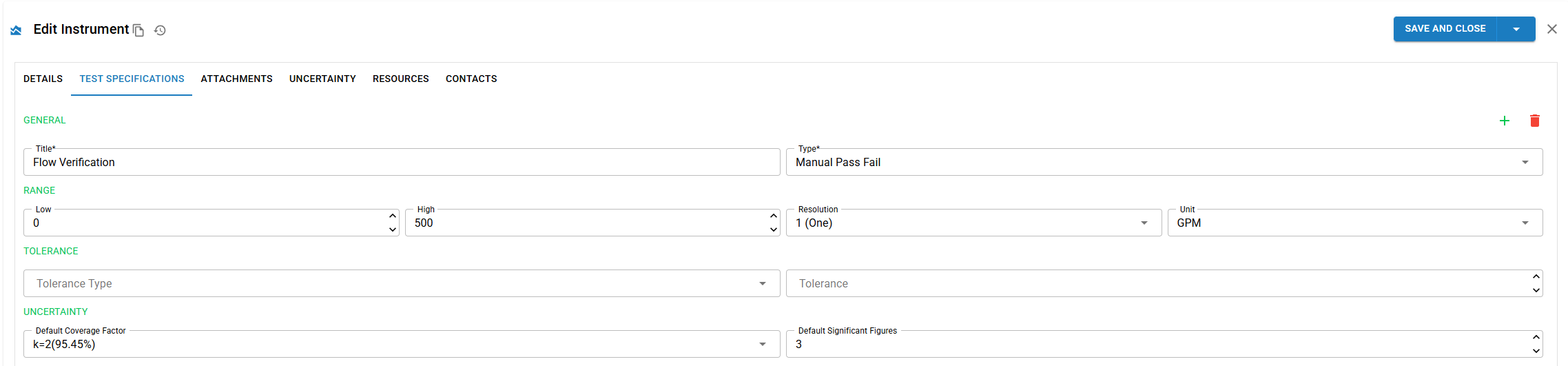Switch to the Details tab
Viewport: 1568px width, 366px height.
pos(43,79)
